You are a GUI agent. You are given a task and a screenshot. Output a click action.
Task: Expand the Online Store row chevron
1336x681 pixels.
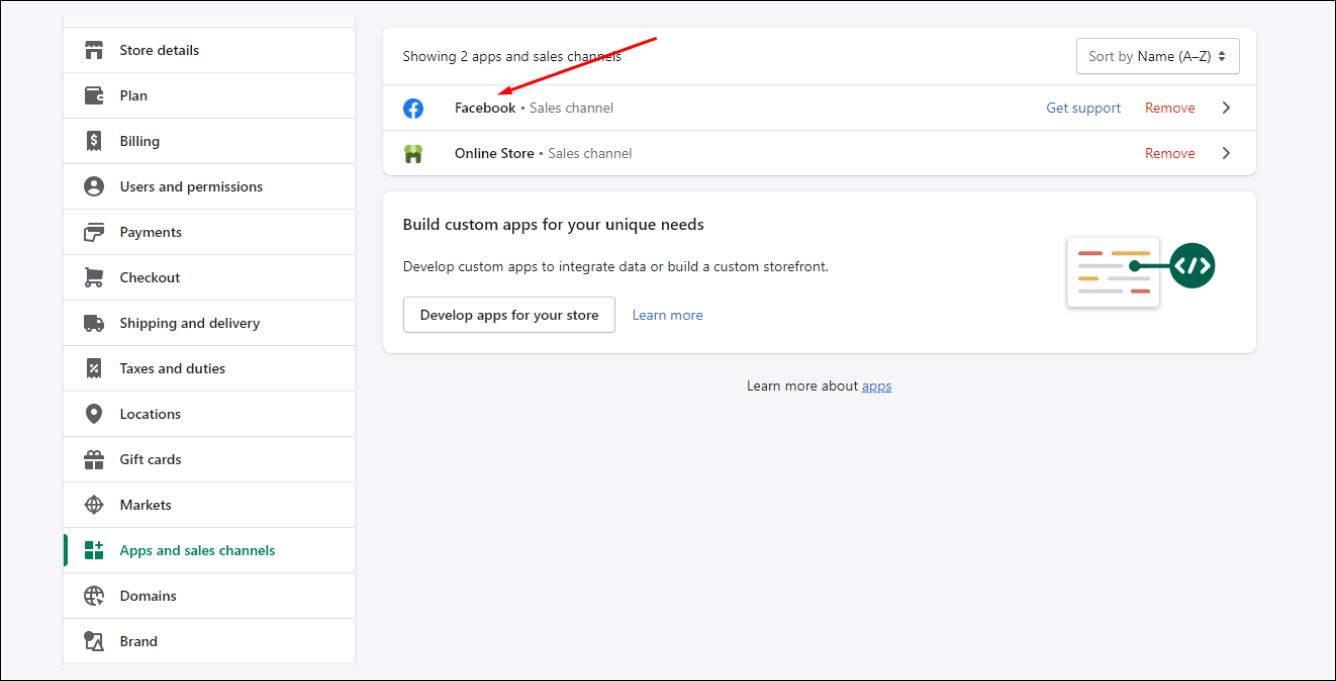point(1226,153)
